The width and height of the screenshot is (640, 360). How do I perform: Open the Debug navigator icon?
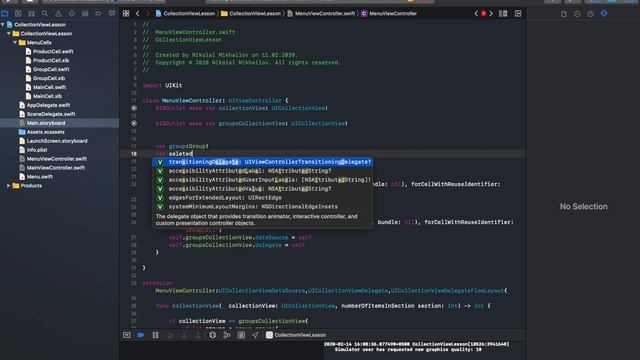[x=85, y=13]
